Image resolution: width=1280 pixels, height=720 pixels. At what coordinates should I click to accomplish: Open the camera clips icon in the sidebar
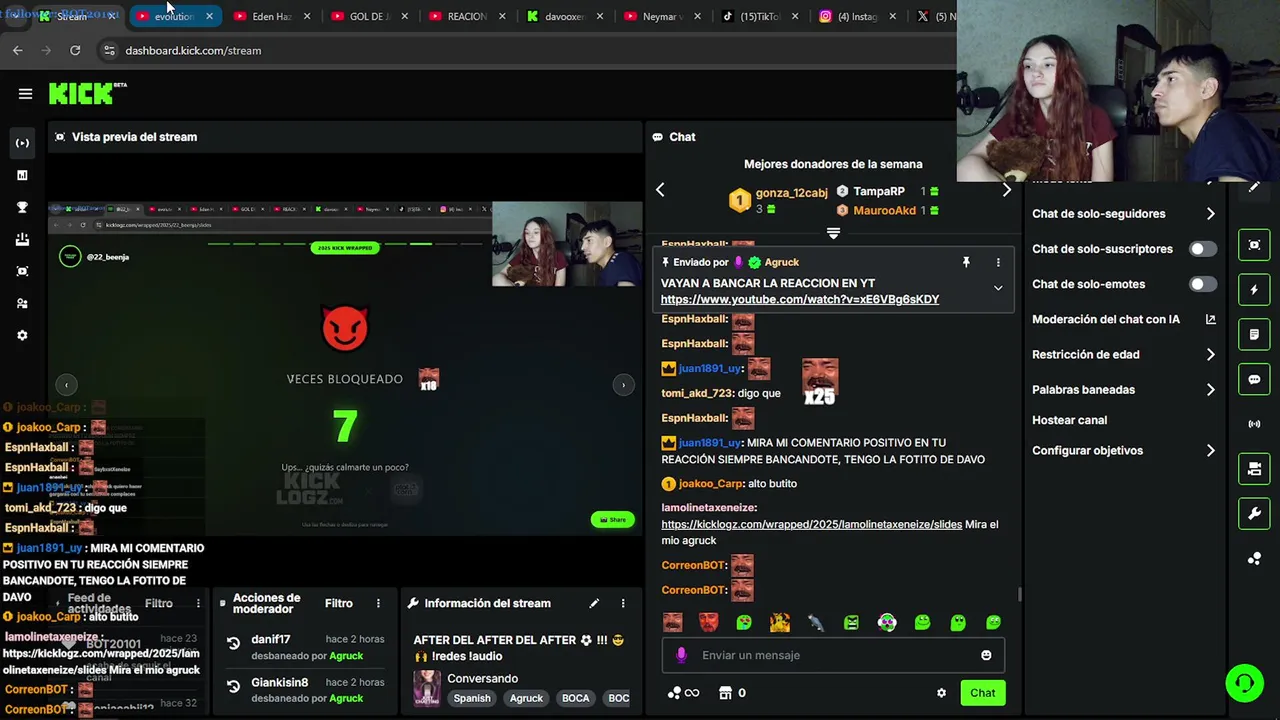coord(22,271)
